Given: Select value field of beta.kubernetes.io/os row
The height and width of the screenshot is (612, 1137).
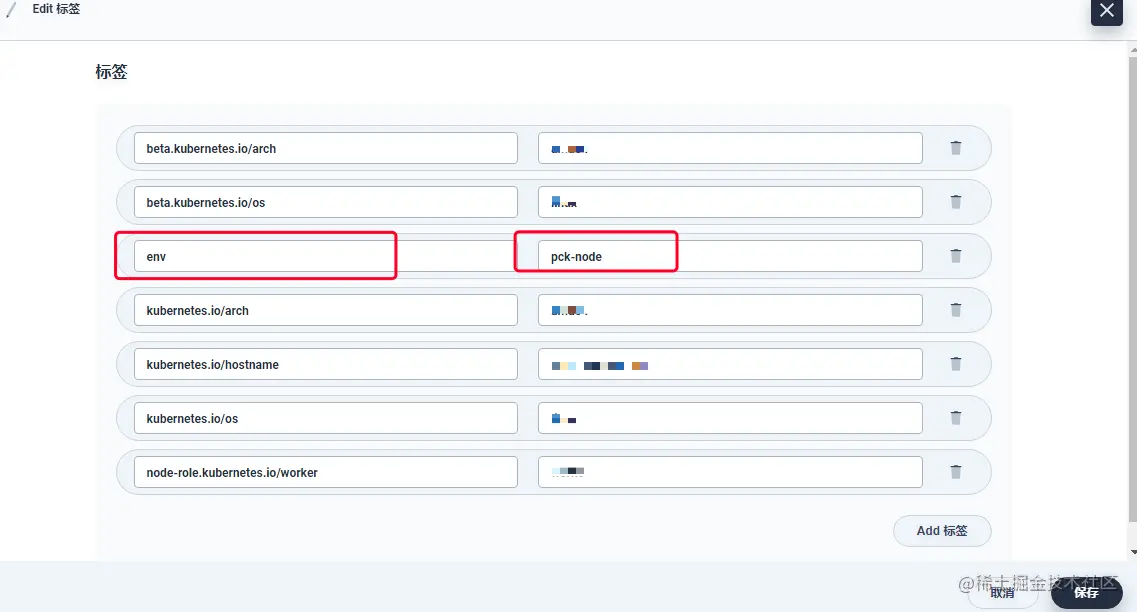Looking at the screenshot, I should pyautogui.click(x=730, y=202).
